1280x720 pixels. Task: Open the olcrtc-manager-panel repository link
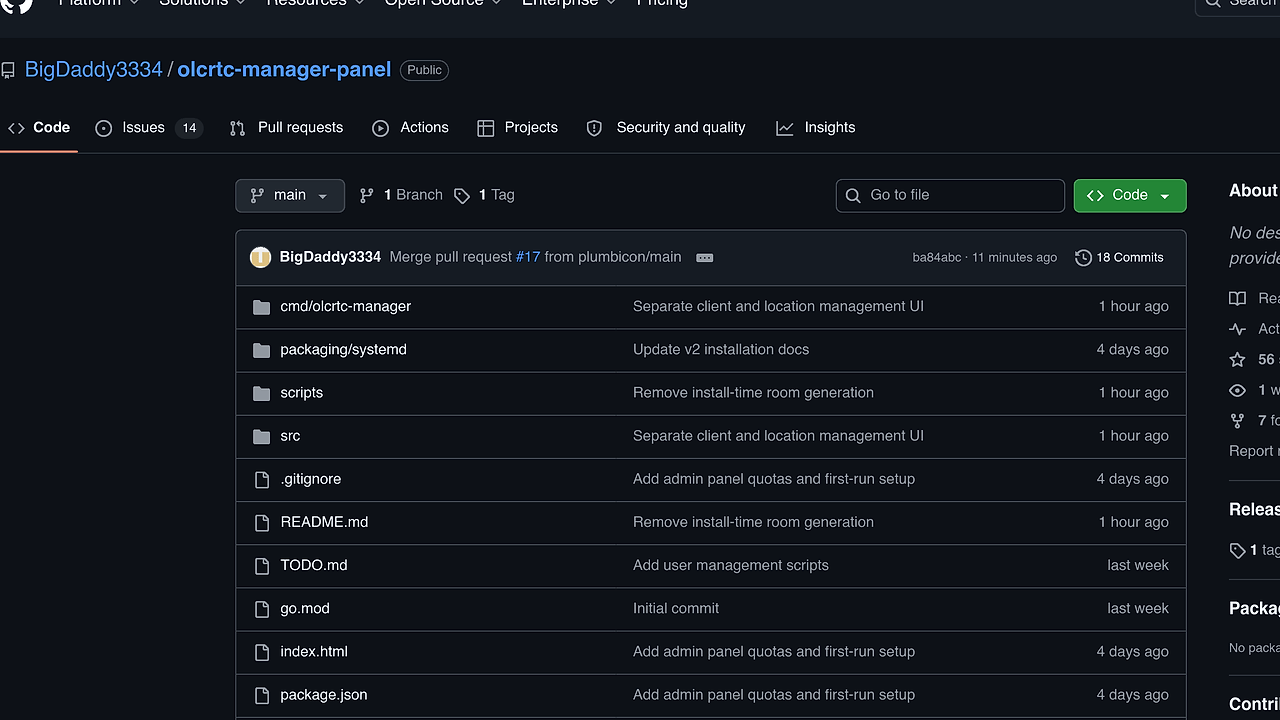[x=284, y=70]
